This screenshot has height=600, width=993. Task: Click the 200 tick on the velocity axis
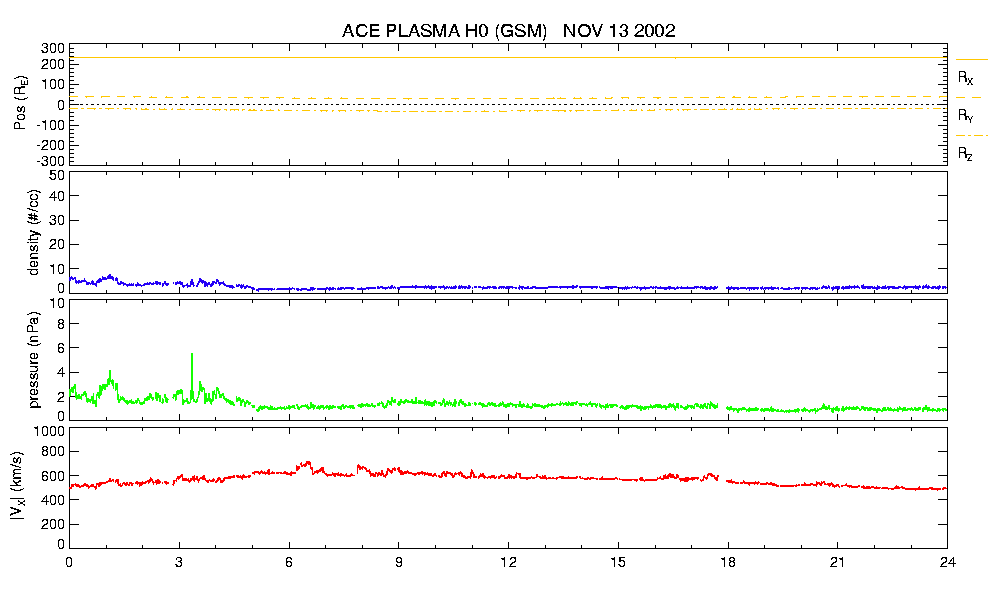(53, 525)
